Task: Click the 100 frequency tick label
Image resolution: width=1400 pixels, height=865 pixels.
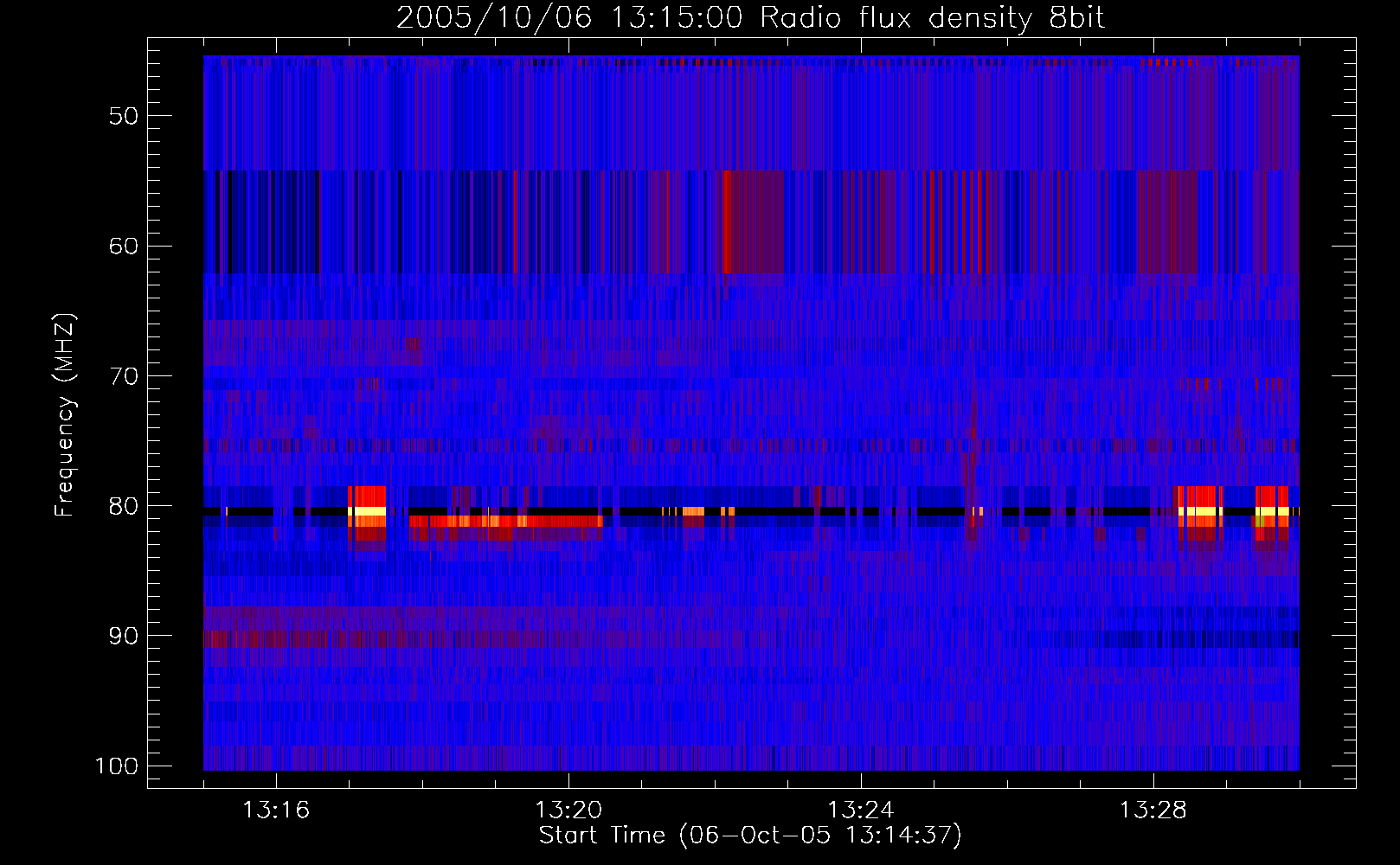Action: [x=116, y=766]
